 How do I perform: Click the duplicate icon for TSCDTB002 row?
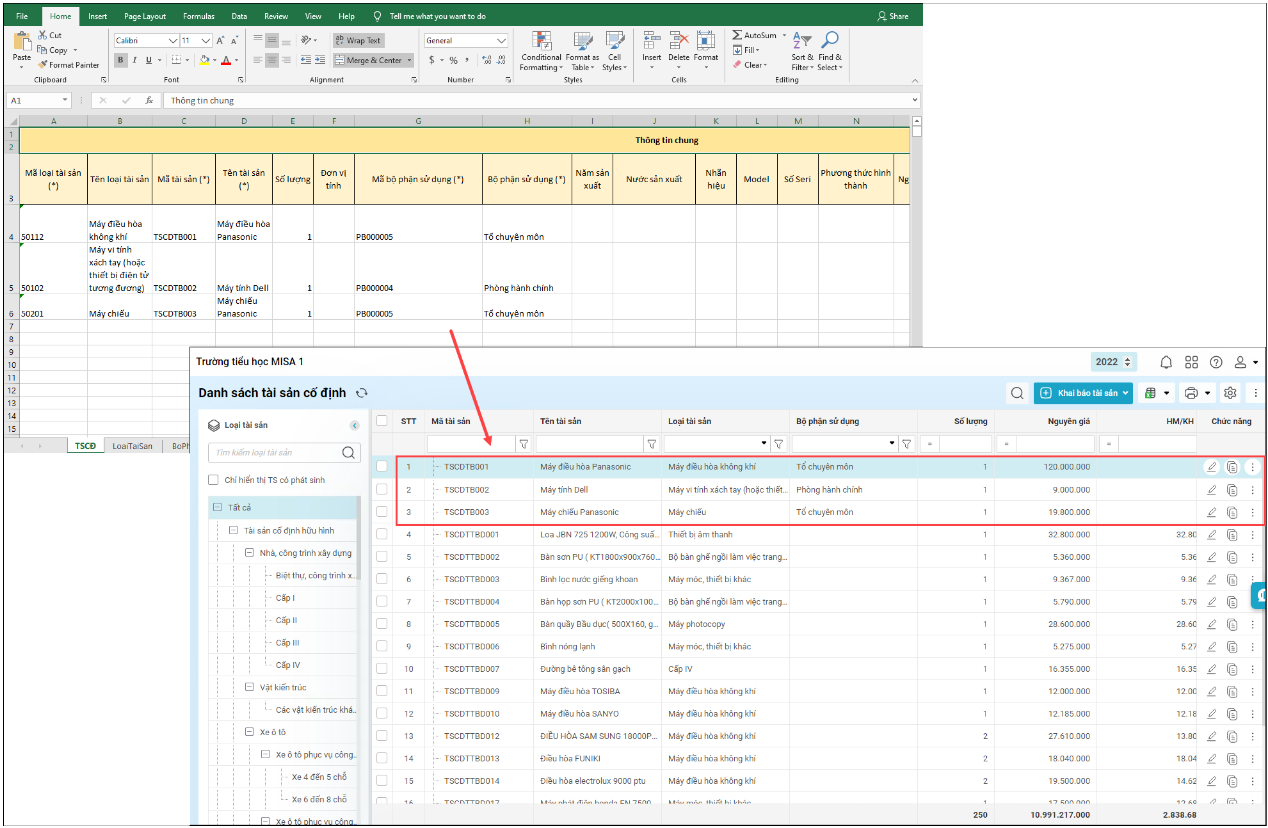(x=1232, y=490)
